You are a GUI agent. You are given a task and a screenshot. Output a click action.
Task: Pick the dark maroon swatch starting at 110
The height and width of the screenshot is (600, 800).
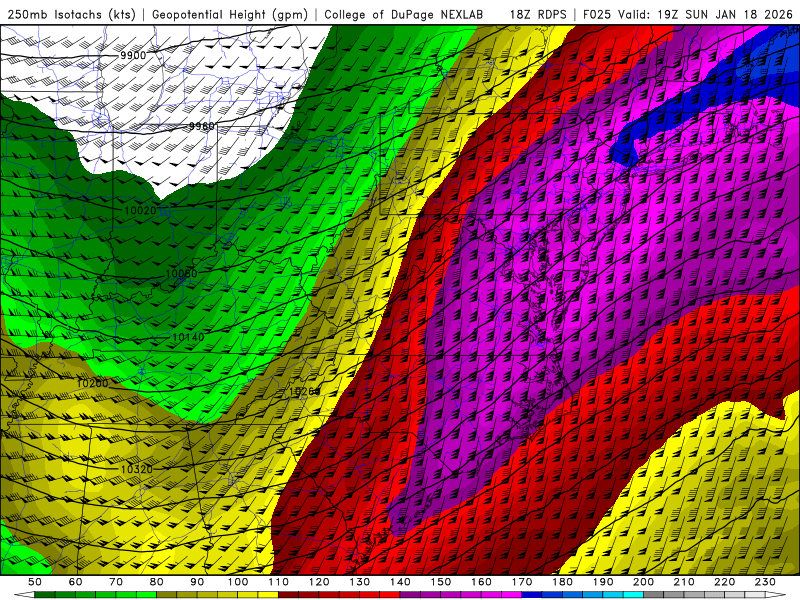[x=288, y=595]
